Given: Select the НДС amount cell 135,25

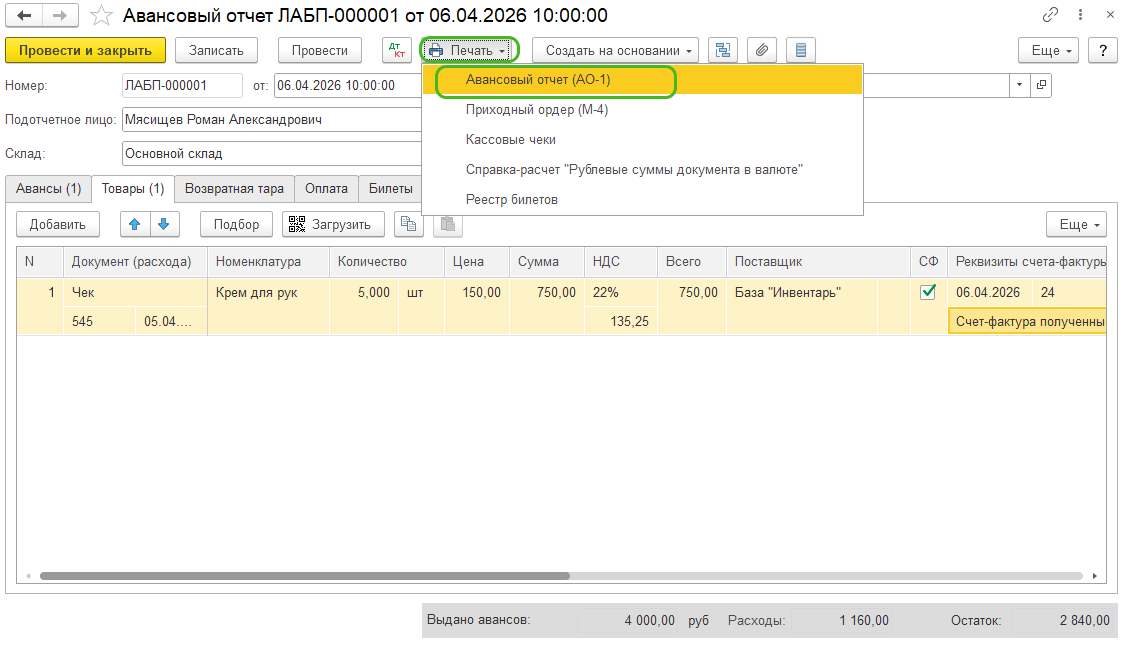Looking at the screenshot, I should coord(621,321).
